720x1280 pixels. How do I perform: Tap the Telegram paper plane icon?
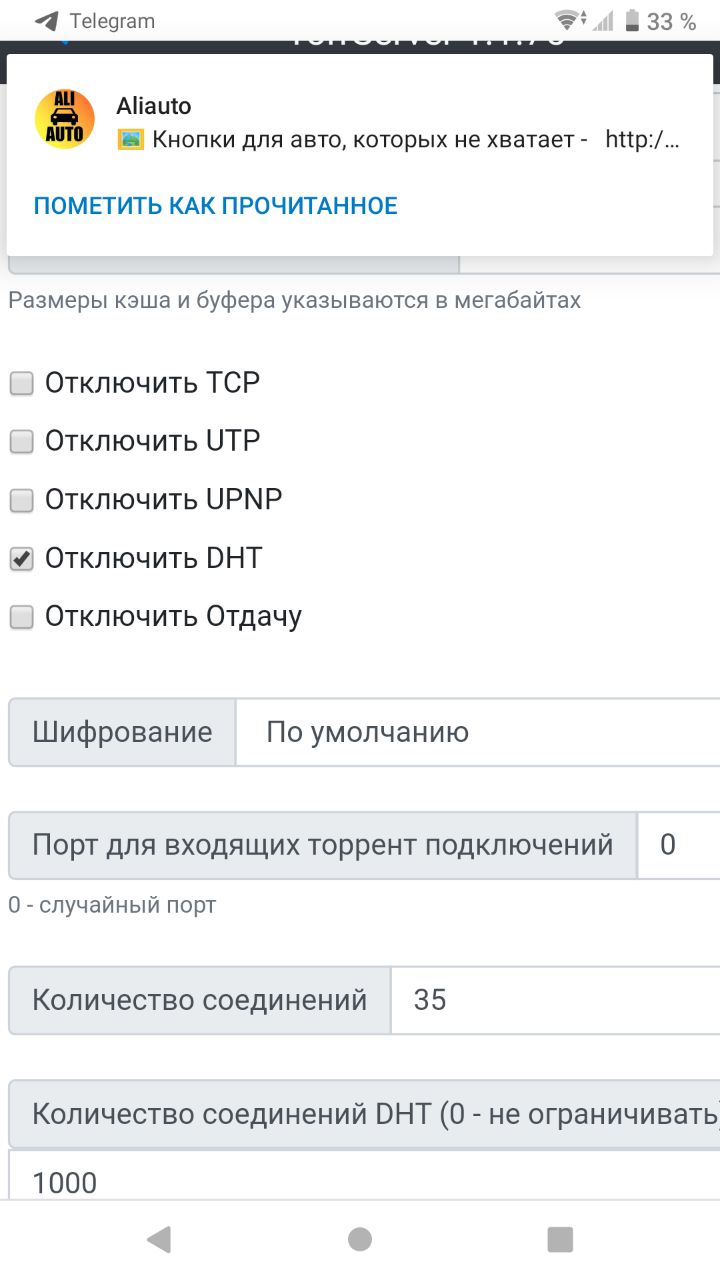click(x=46, y=21)
